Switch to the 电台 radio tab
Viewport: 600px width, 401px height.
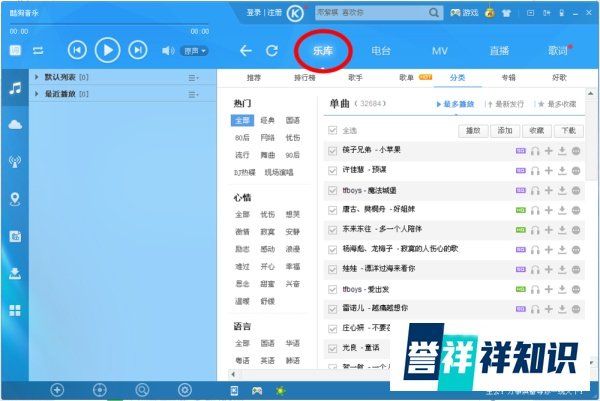(381, 51)
